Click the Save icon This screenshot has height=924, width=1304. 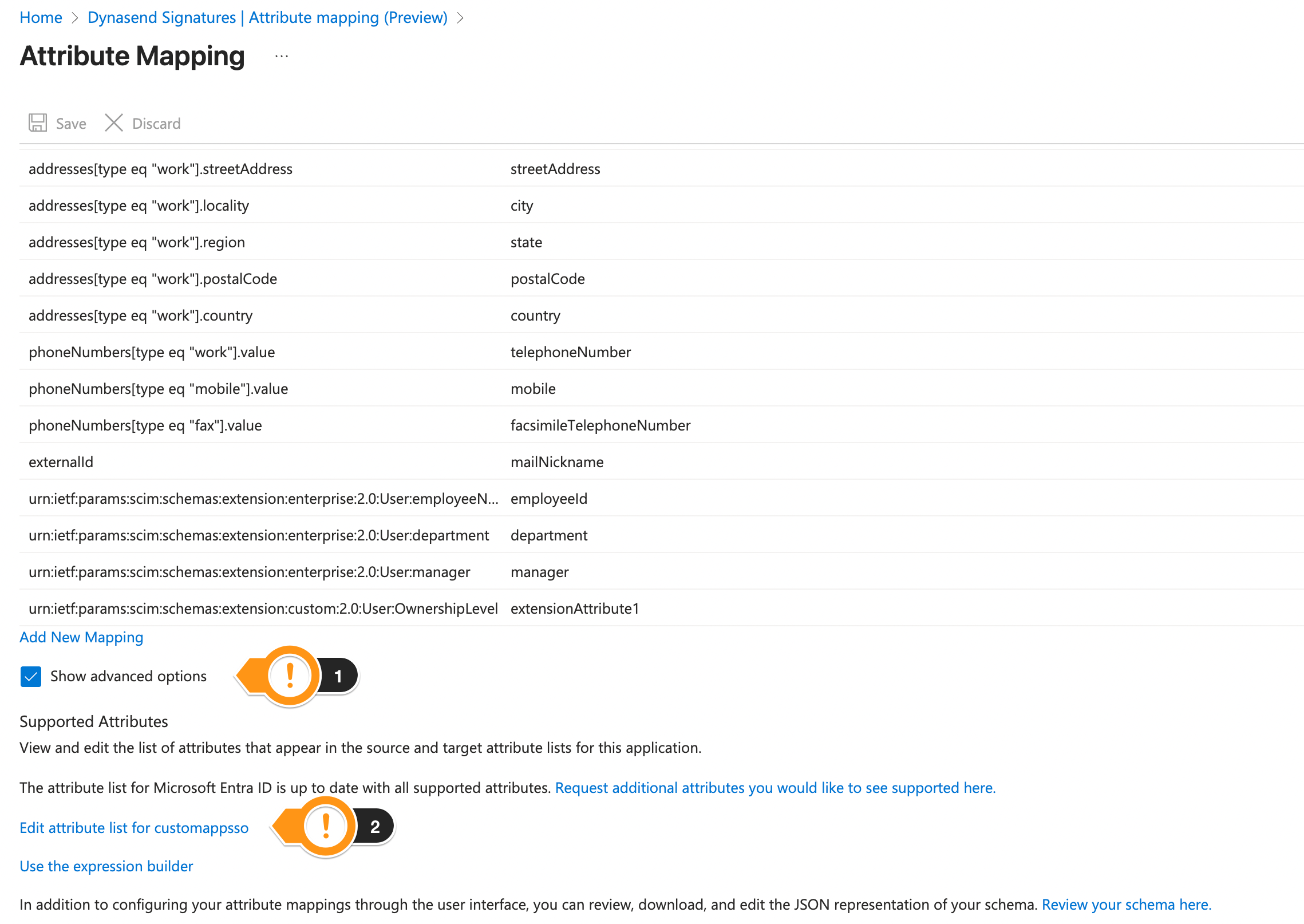(37, 123)
